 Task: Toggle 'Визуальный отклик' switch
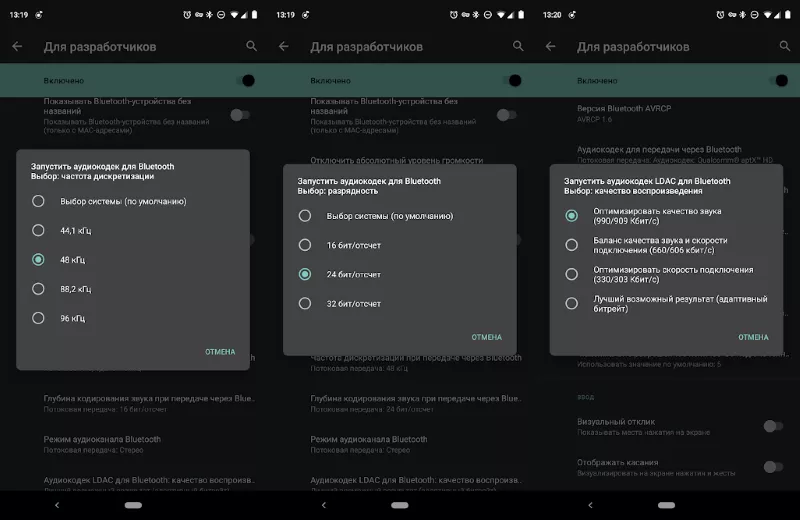[773, 426]
